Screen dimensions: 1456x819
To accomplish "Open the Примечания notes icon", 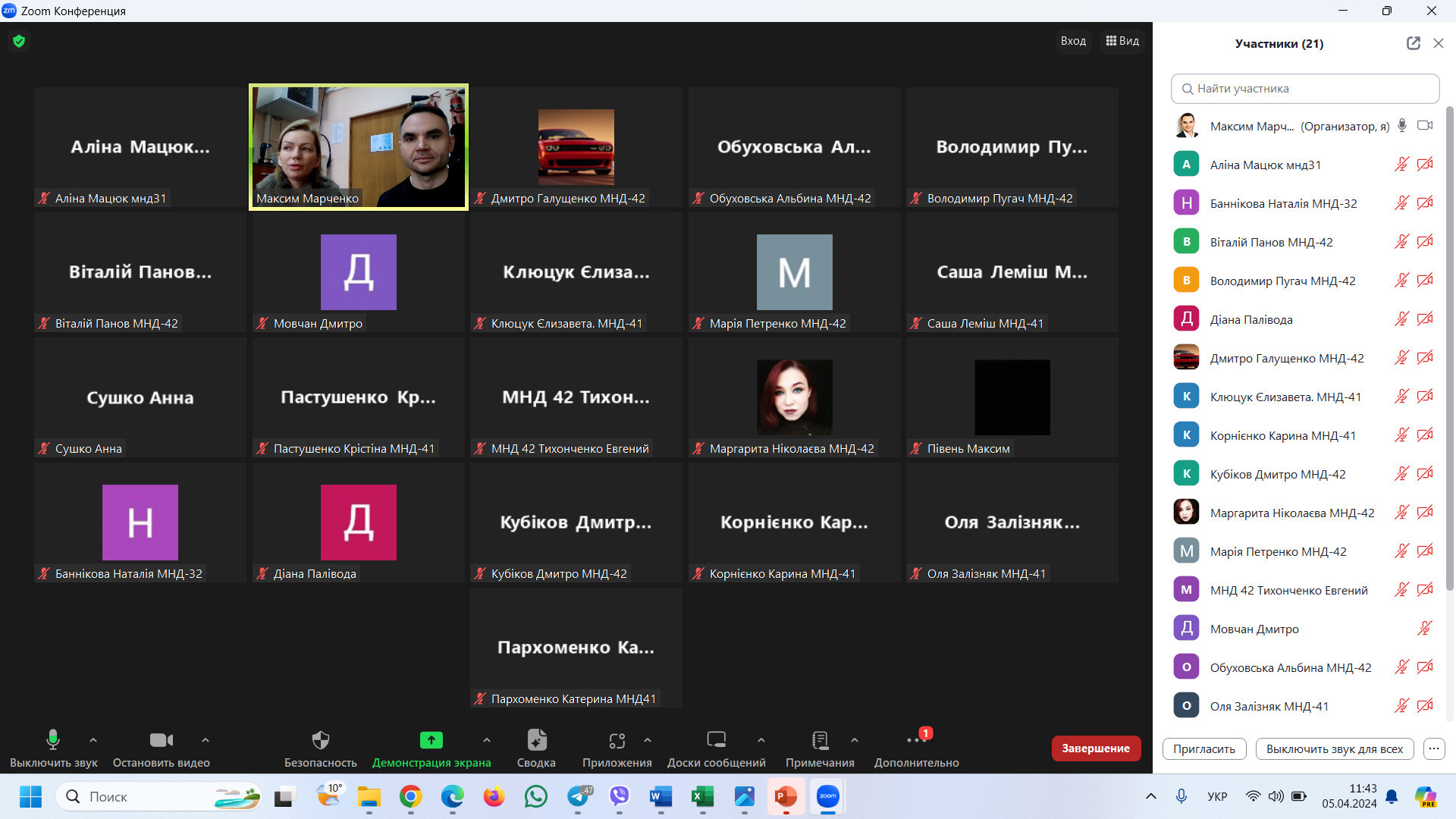I will click(819, 739).
